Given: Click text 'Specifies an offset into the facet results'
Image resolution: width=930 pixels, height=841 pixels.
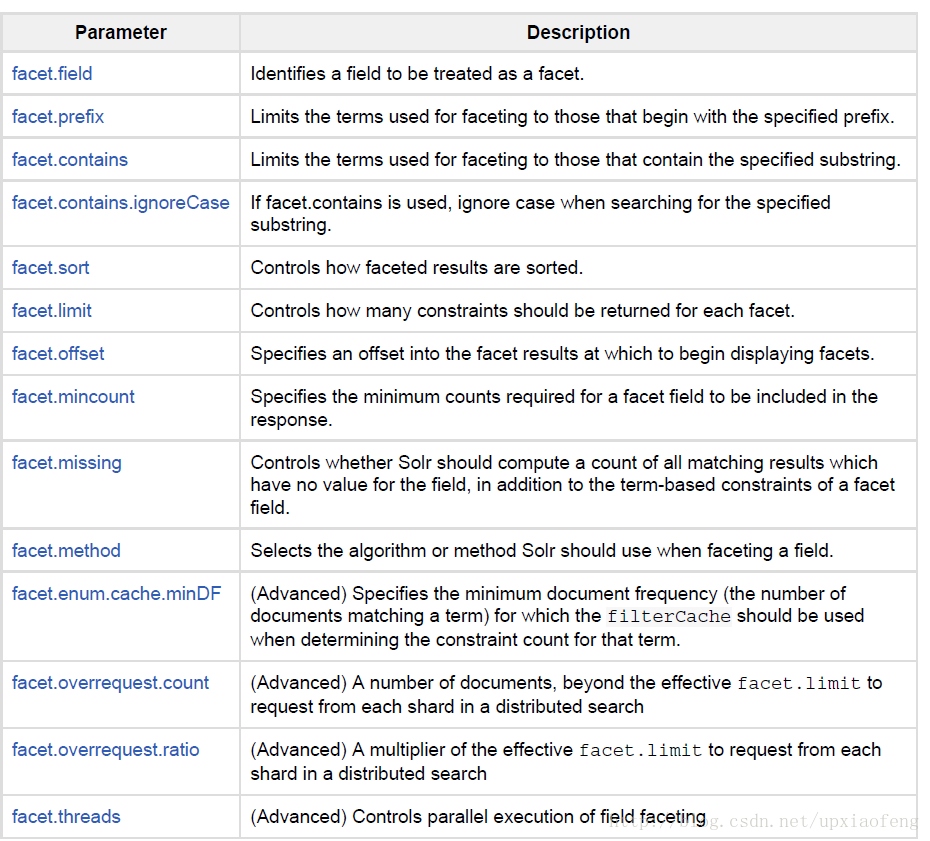Looking at the screenshot, I should 414,354.
